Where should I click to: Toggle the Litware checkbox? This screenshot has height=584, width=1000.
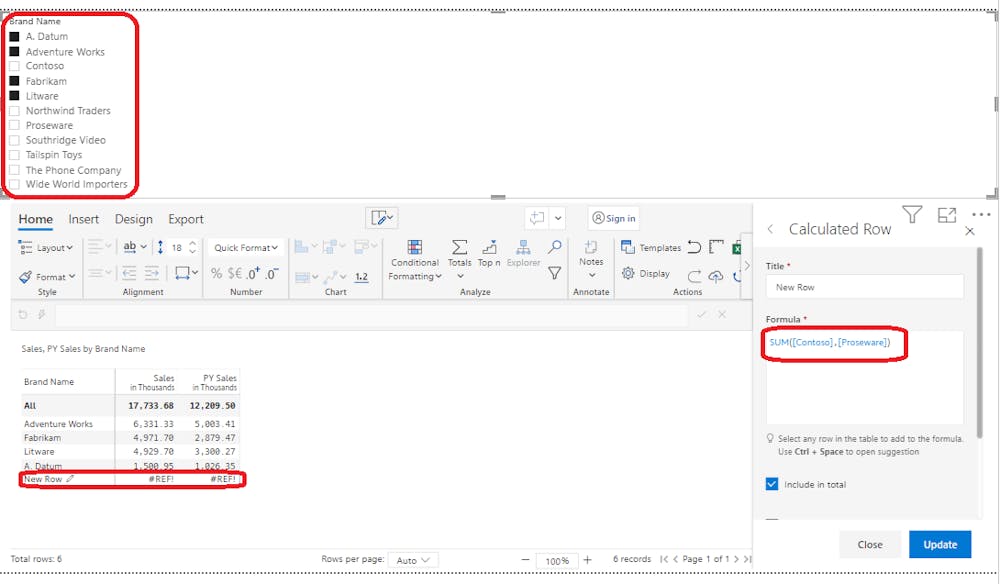coord(14,96)
